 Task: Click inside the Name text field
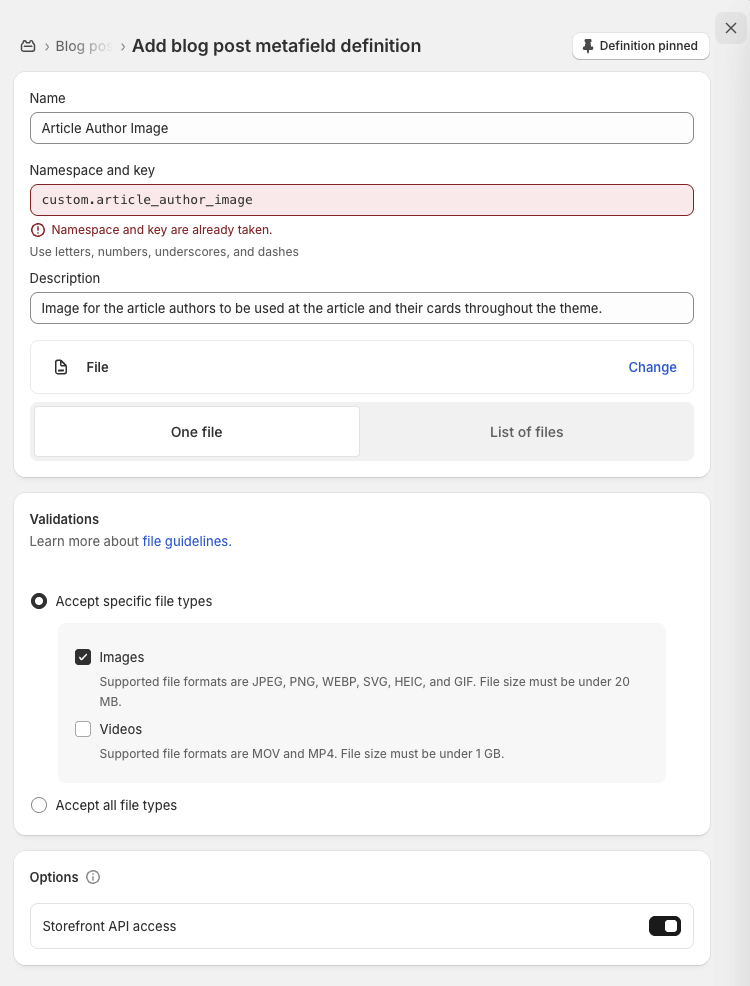(x=360, y=128)
